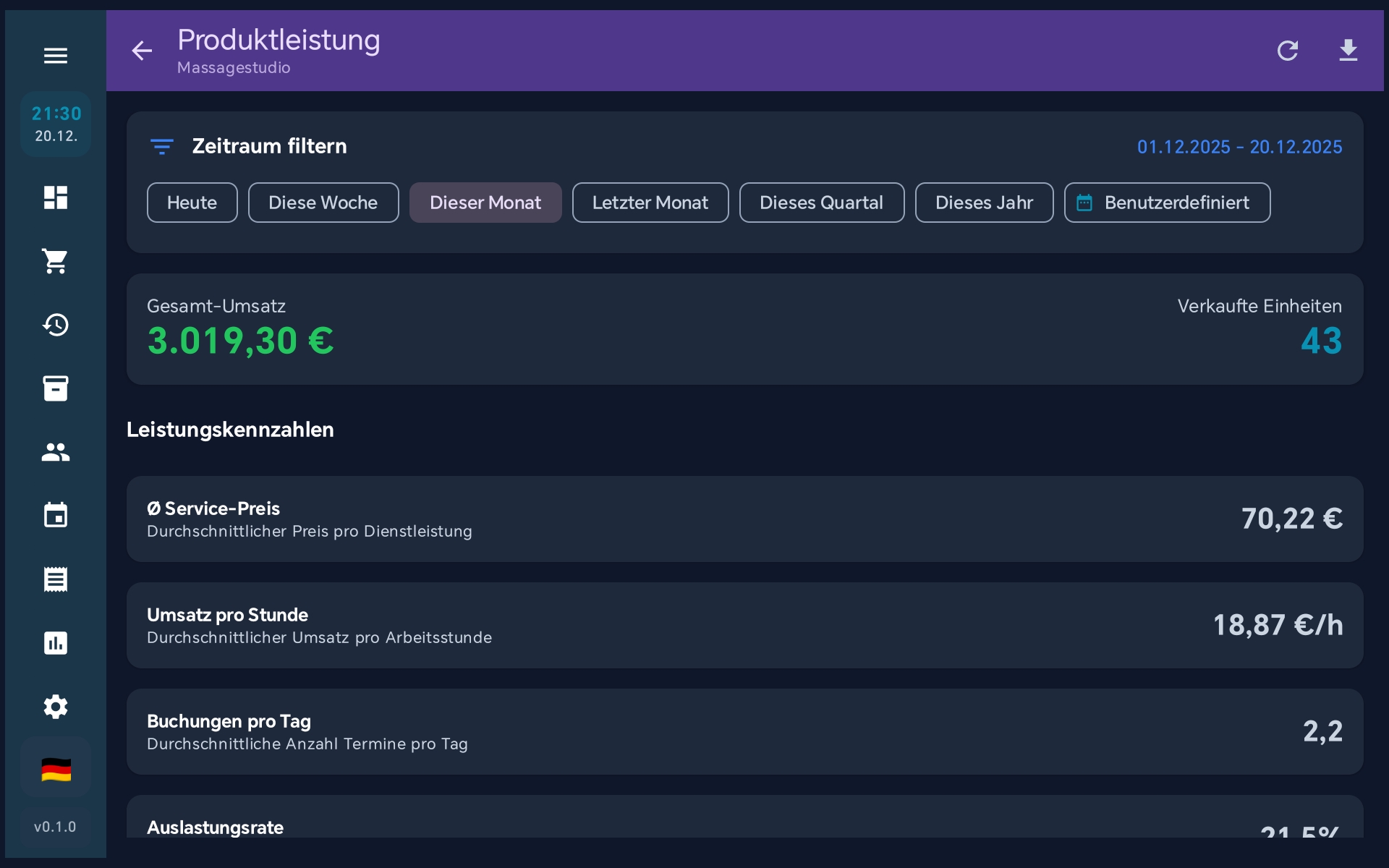Open the calendar from the sidebar
Screen dimensions: 1389x868
[56, 516]
